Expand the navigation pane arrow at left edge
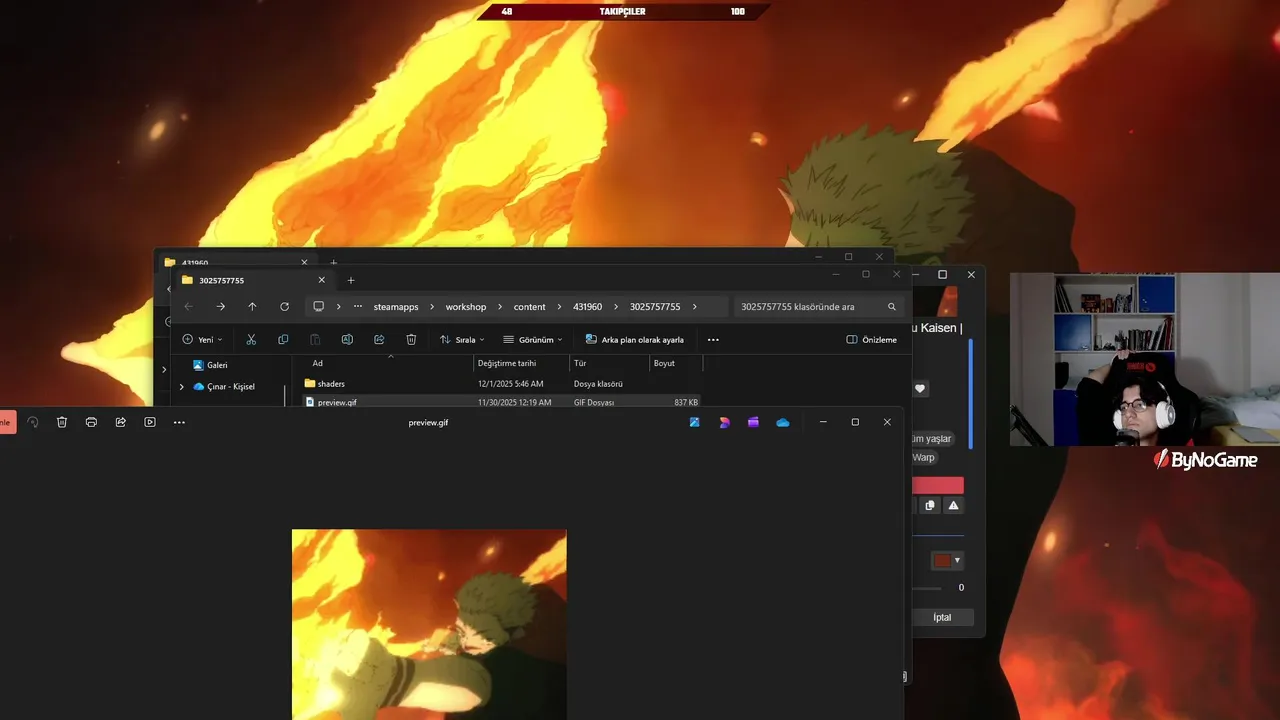The image size is (1280, 720). [164, 370]
